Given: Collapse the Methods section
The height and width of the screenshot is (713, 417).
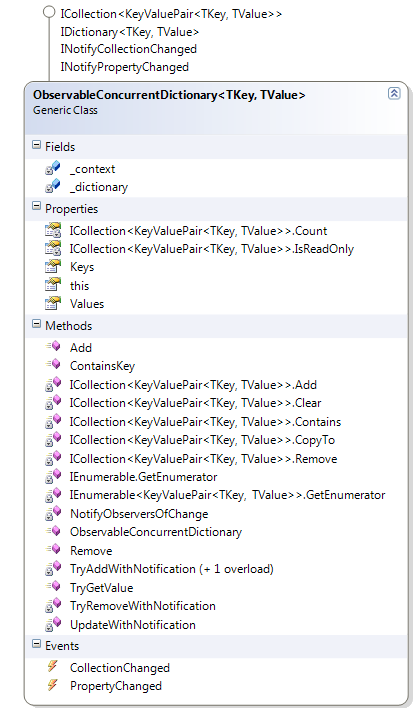Looking at the screenshot, I should coord(36,324).
